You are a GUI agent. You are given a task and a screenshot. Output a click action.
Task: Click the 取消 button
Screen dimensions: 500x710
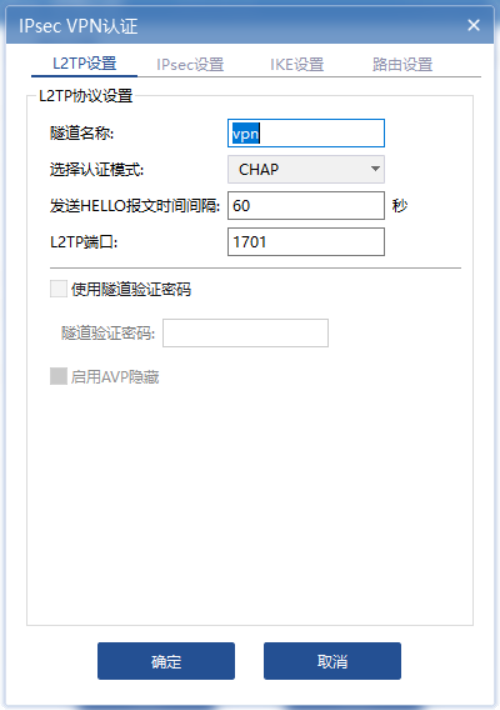click(332, 661)
